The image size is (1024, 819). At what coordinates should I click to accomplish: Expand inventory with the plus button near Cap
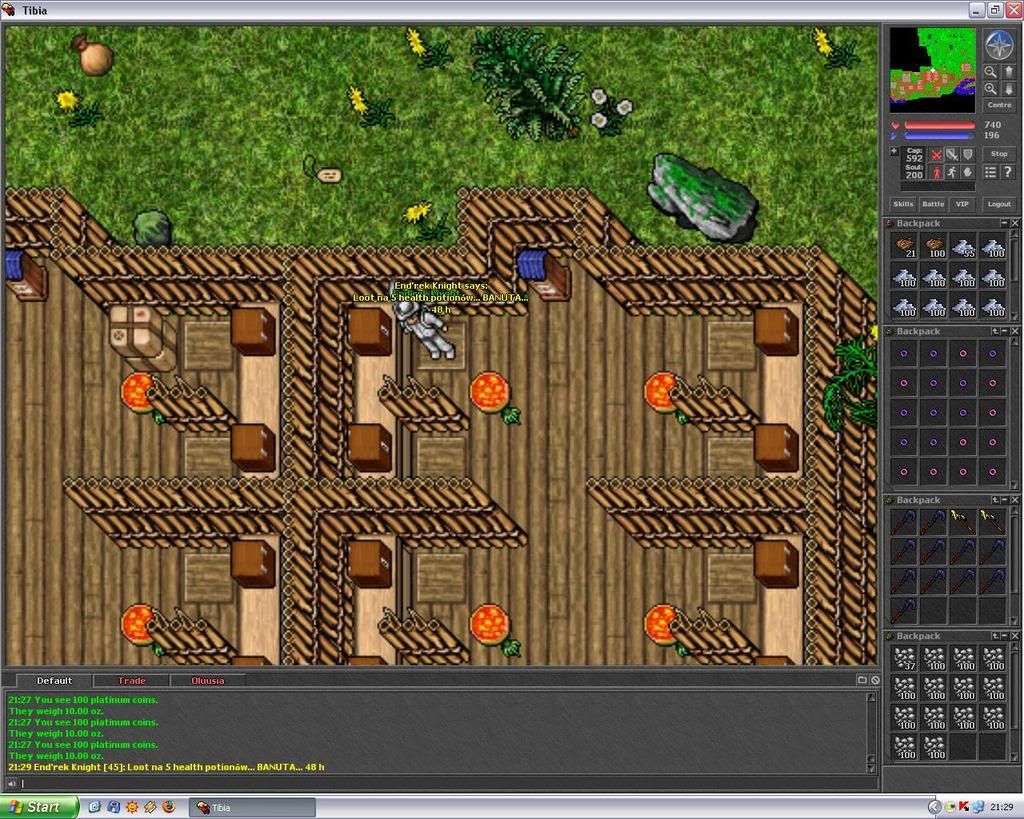click(x=894, y=152)
